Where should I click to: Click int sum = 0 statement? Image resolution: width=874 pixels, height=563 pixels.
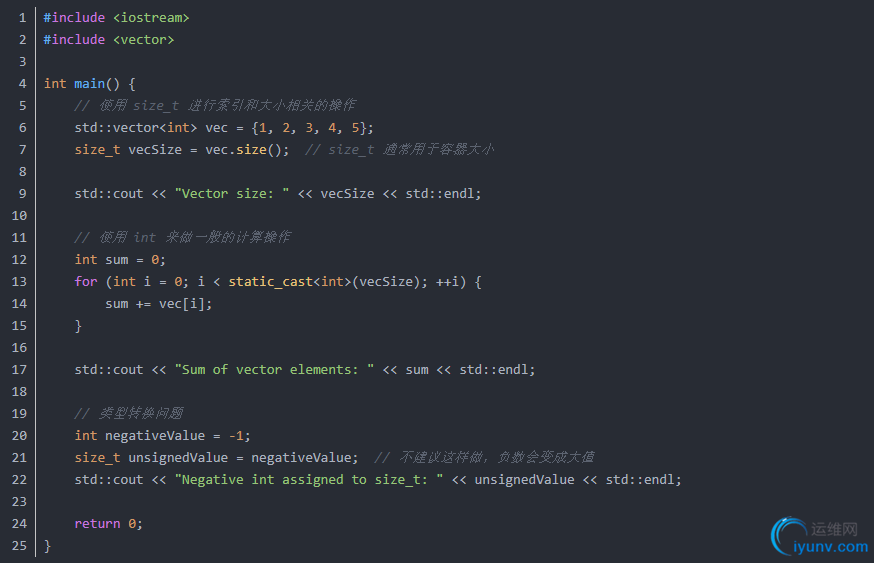[x=120, y=260]
